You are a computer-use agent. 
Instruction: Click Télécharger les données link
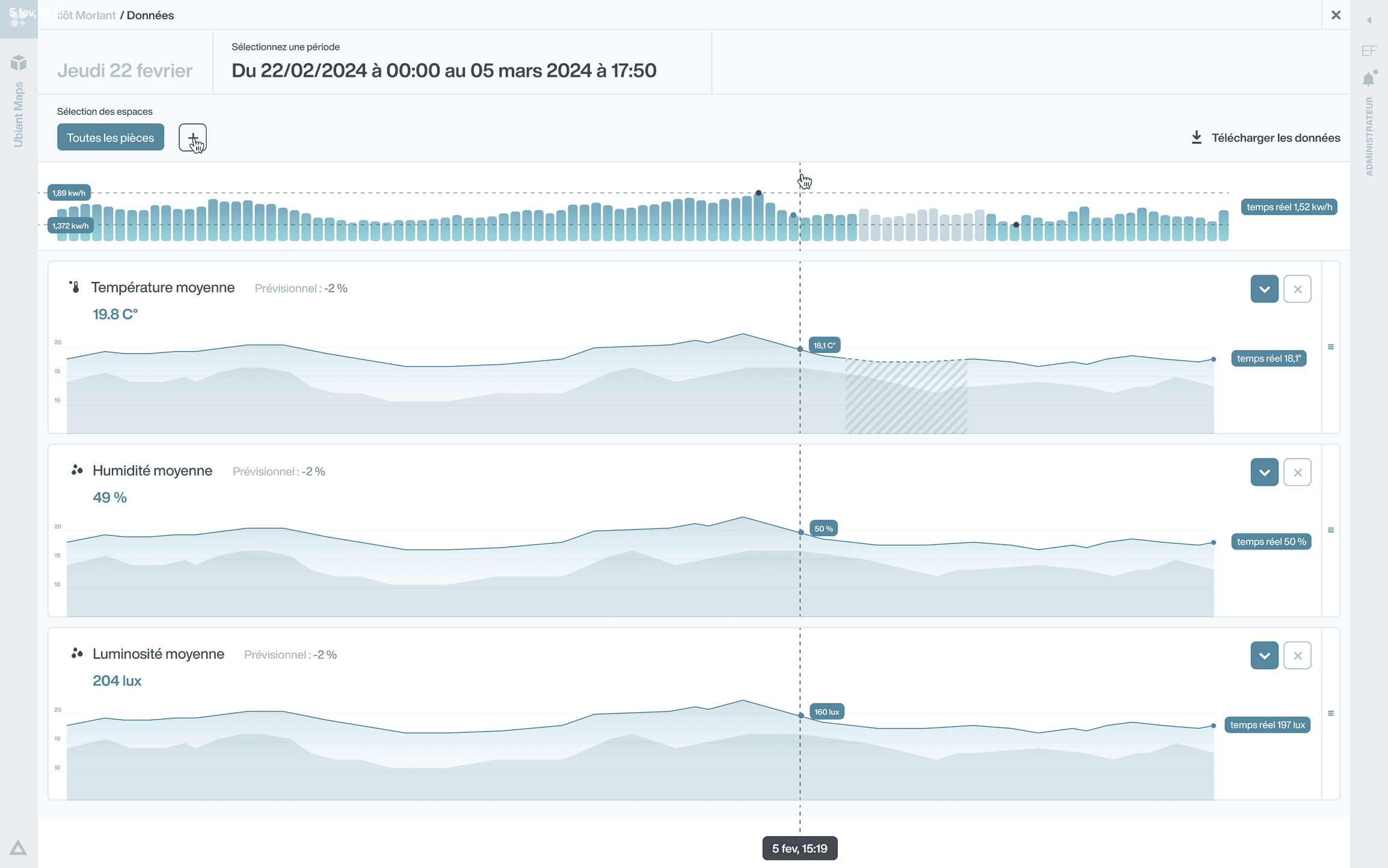click(1276, 138)
